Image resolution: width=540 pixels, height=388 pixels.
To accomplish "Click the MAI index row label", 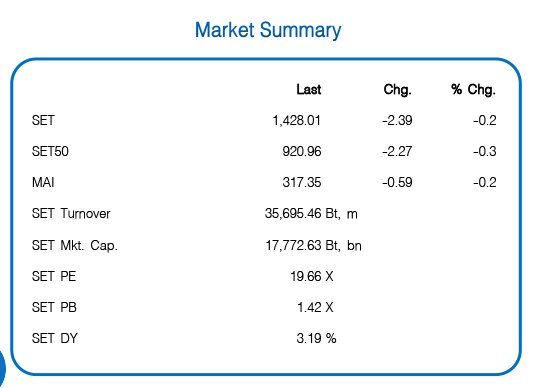I will (x=43, y=182).
